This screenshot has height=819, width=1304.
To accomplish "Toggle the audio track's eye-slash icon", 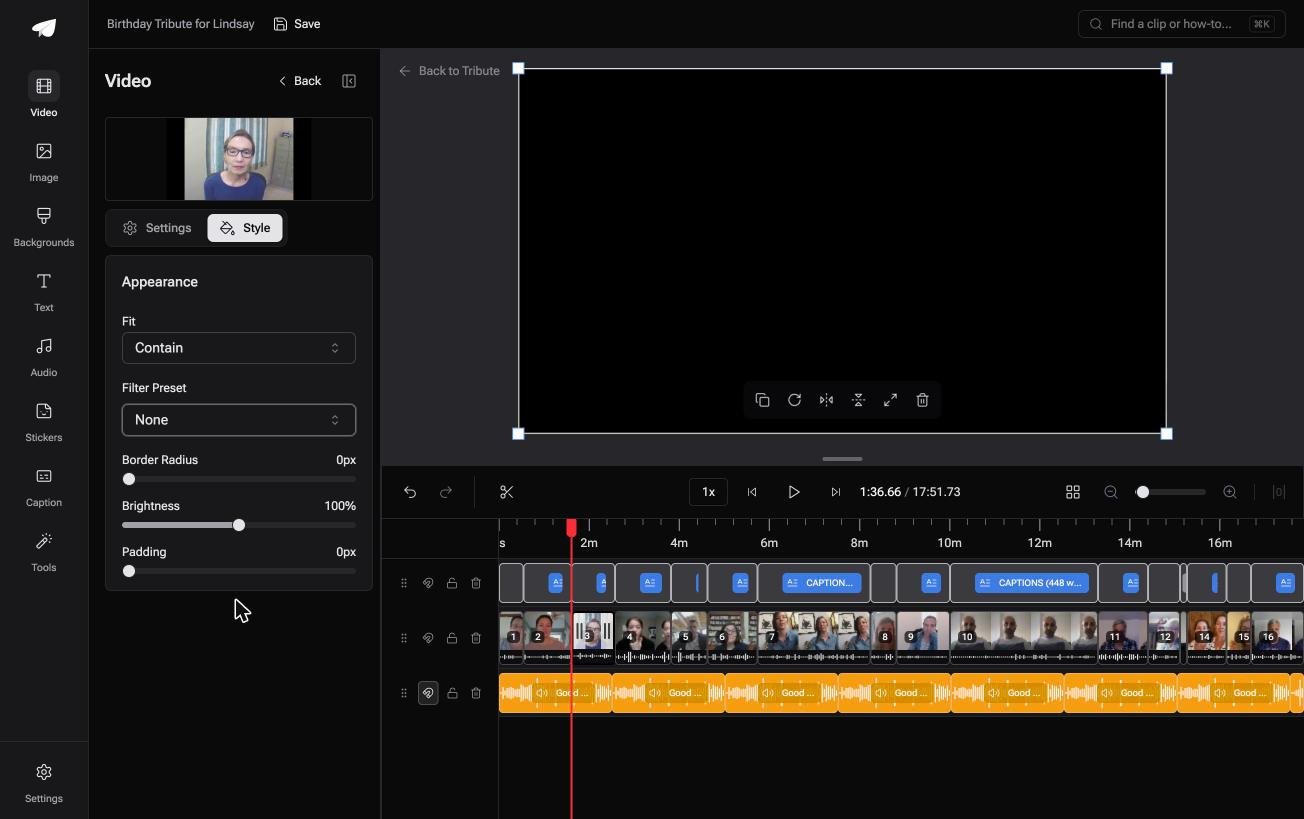I will [x=428, y=693].
